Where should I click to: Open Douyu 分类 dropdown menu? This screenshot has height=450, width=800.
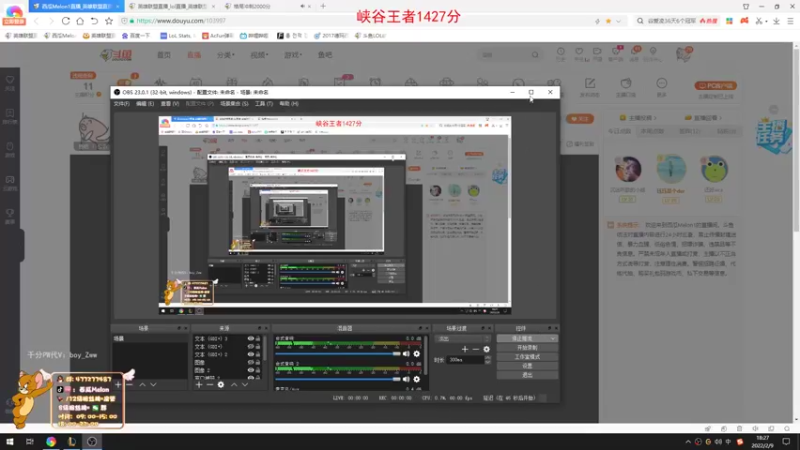pos(226,55)
